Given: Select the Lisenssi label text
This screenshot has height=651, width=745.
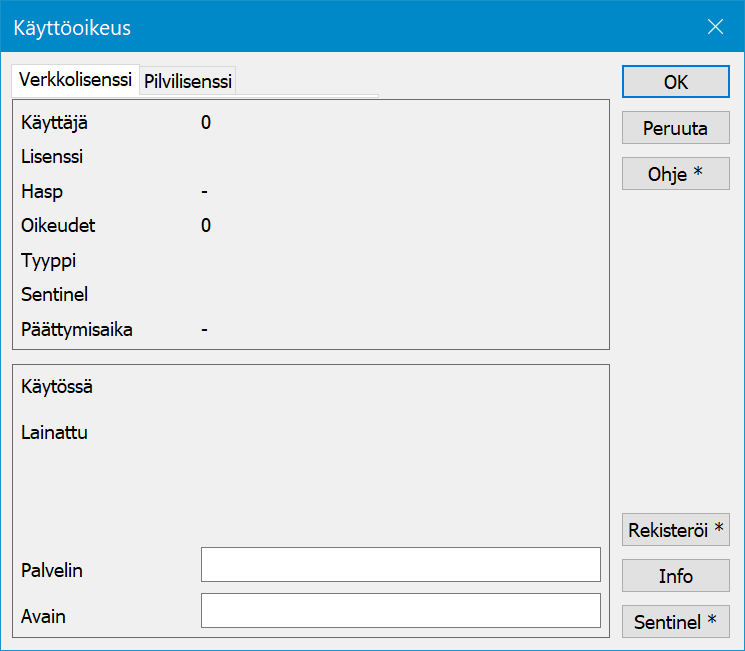Looking at the screenshot, I should point(52,157).
